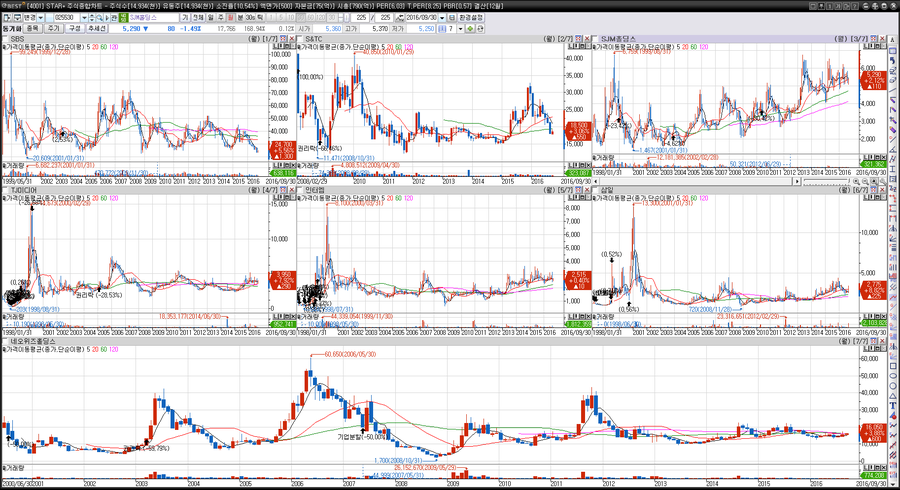Close the 삼일 chart panel

[882, 190]
